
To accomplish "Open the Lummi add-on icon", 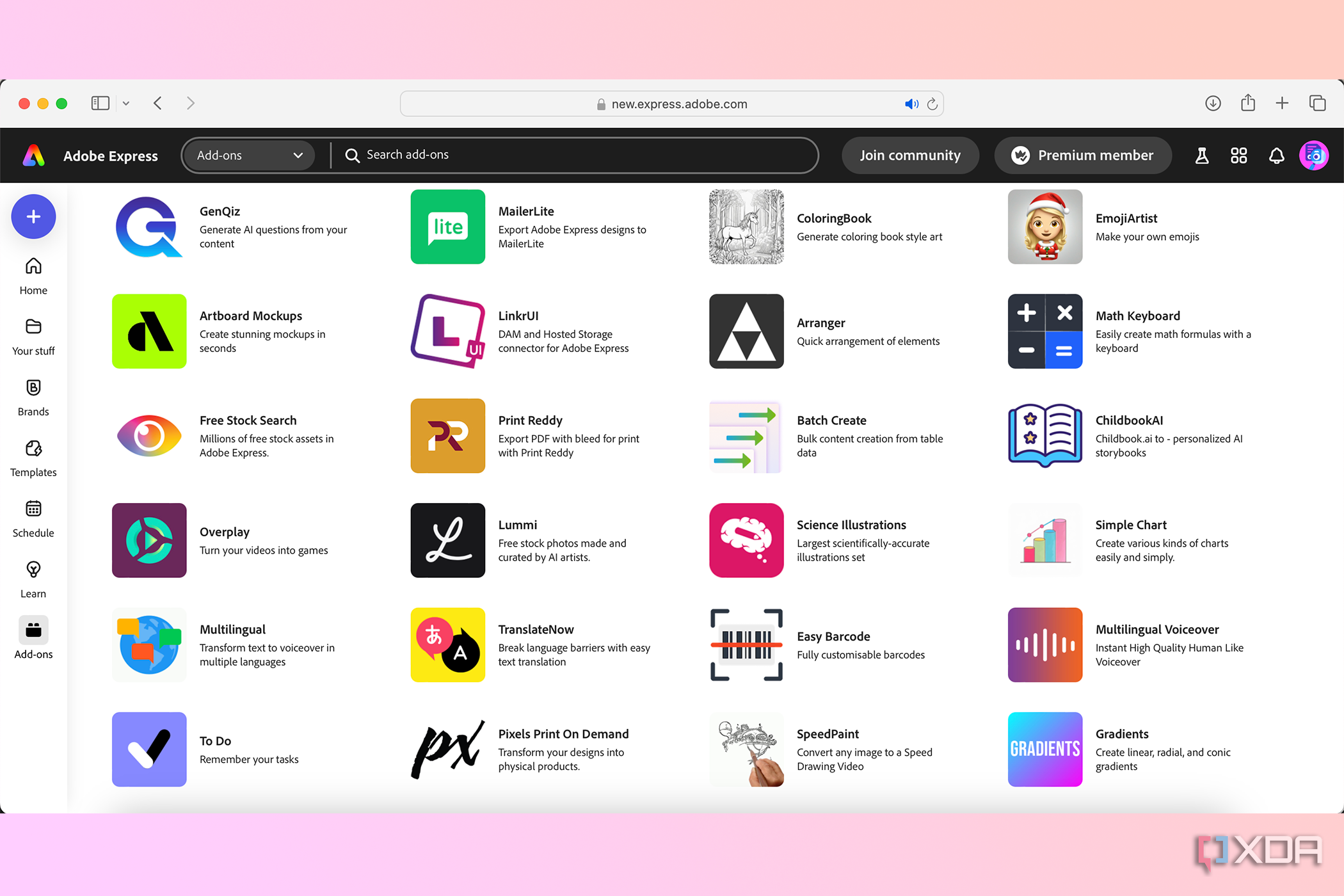I will (x=448, y=540).
